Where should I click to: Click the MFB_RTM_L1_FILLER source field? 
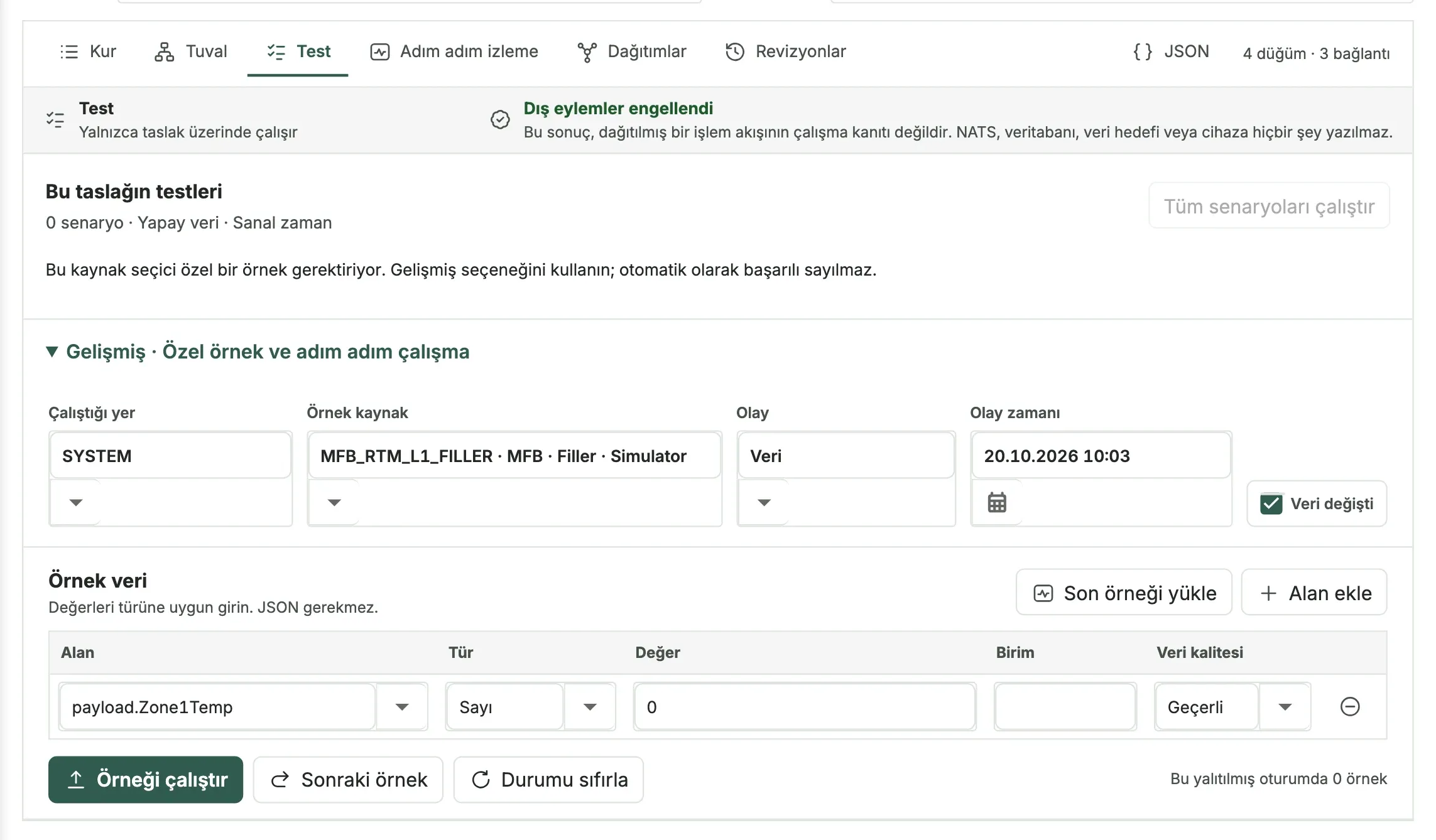(x=514, y=456)
